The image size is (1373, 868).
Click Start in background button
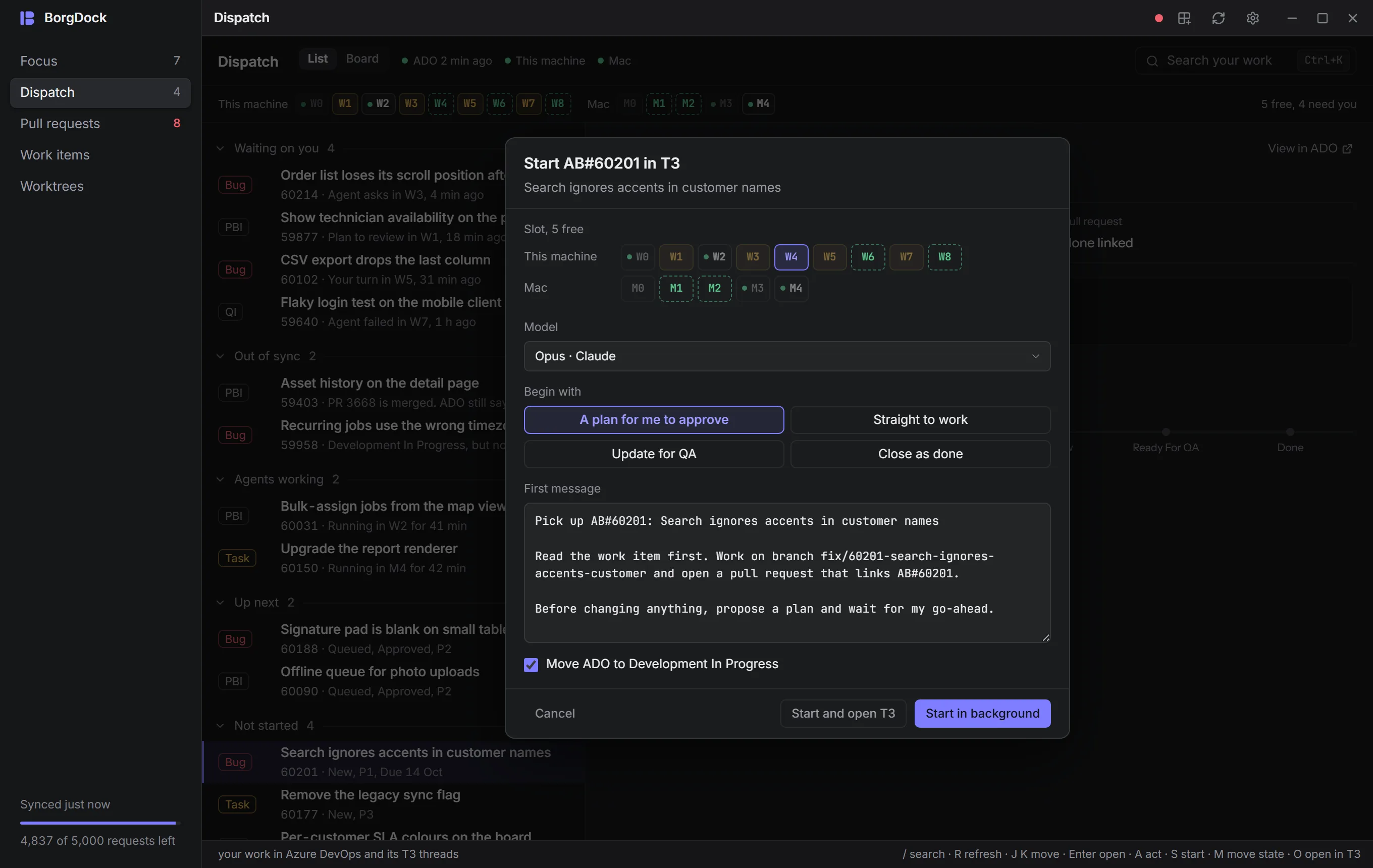[982, 714]
